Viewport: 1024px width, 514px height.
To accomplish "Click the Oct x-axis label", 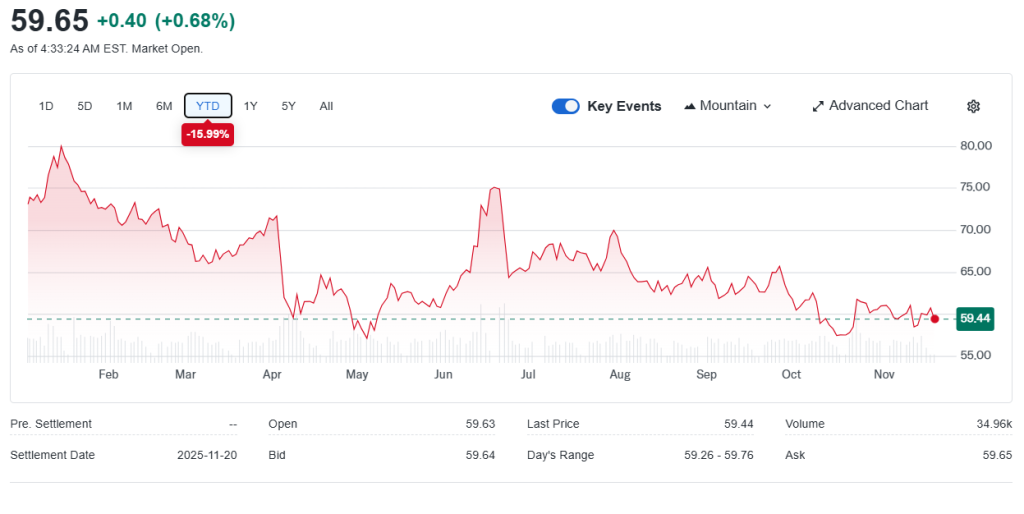I will coord(791,374).
